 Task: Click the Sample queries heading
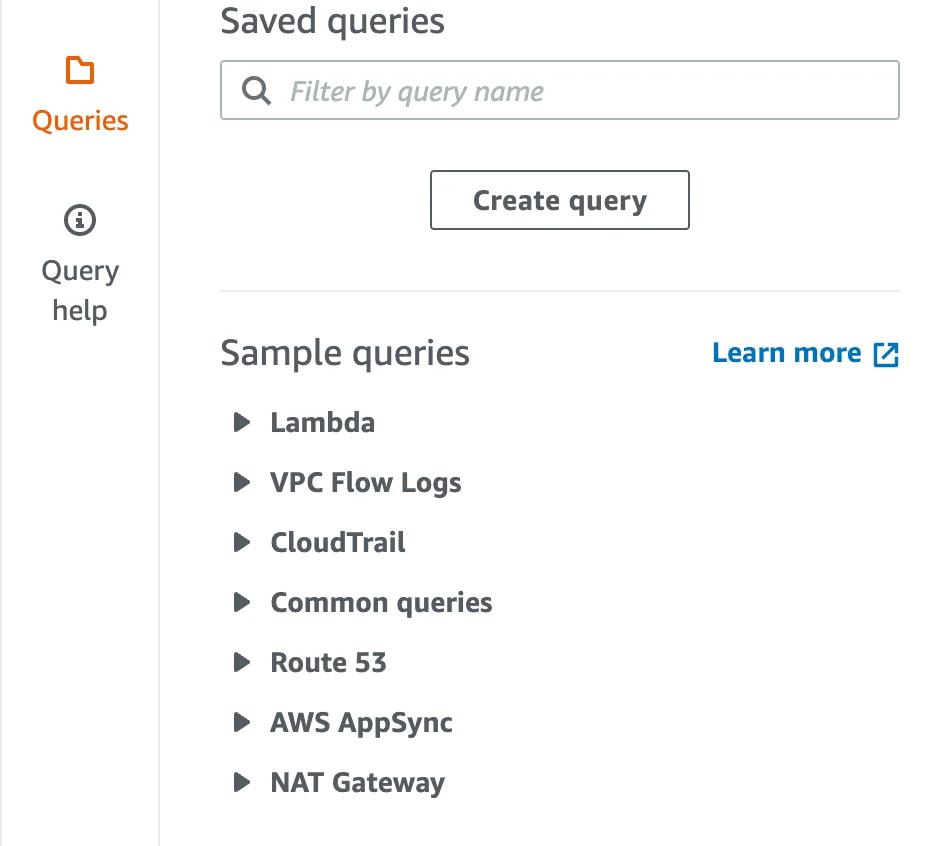[x=345, y=354]
